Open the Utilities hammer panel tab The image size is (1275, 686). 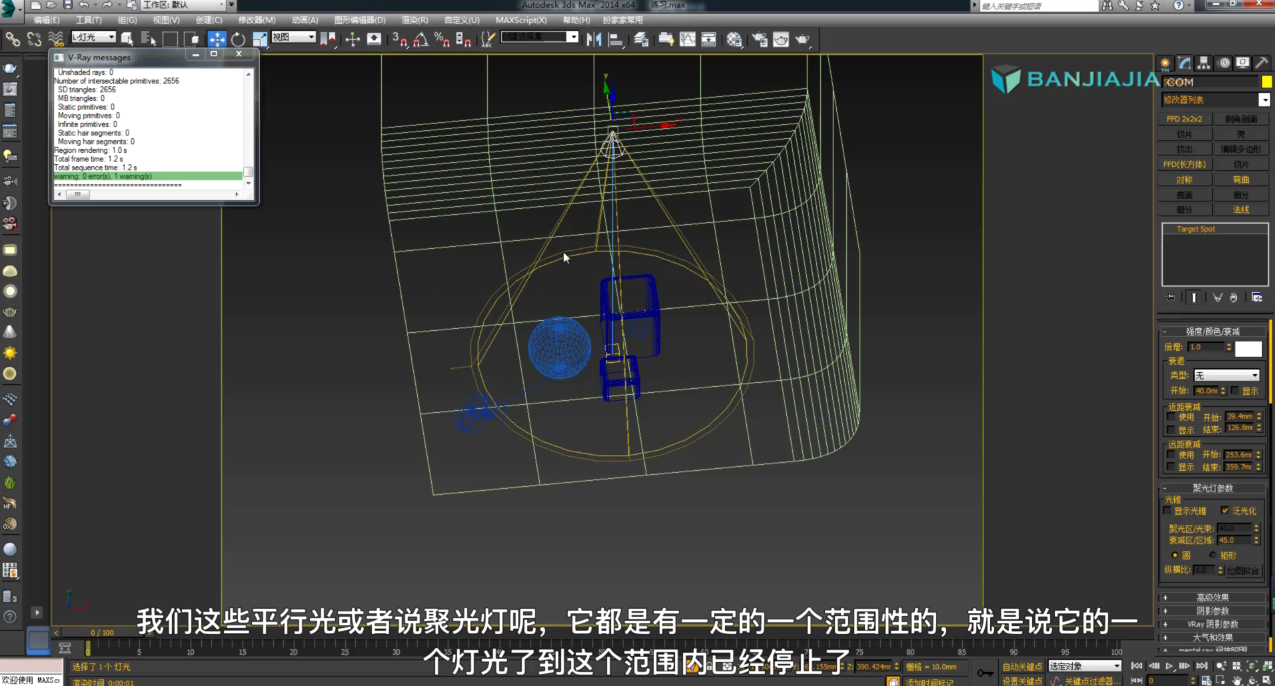point(1262,63)
